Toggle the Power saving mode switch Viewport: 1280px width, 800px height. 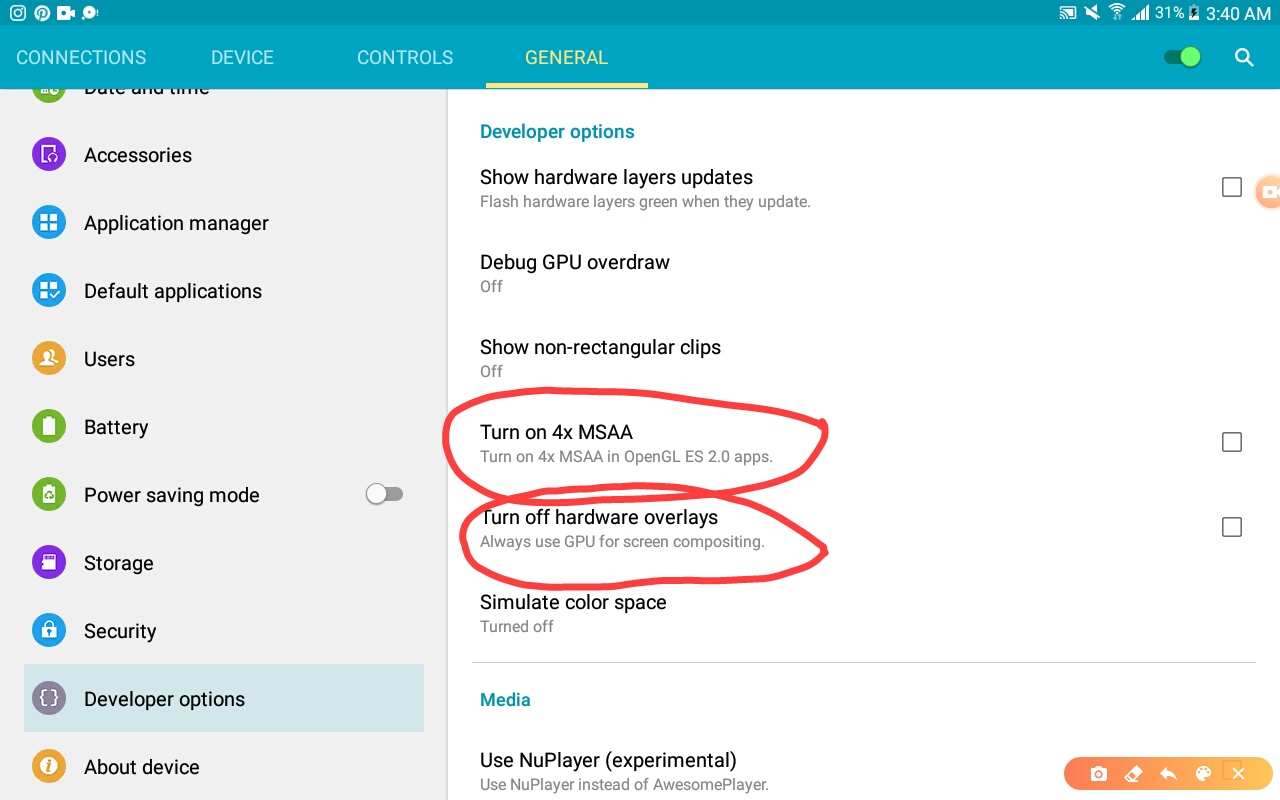[x=384, y=494]
